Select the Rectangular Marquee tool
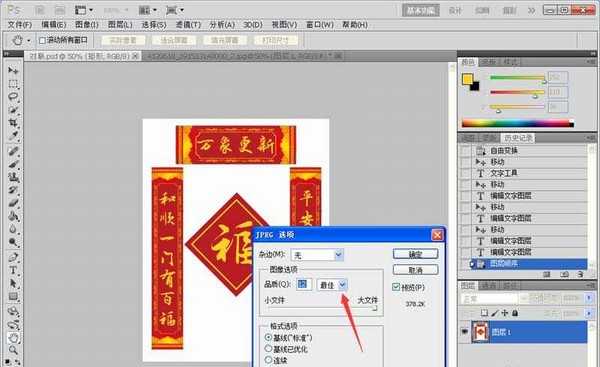The image size is (600, 367). (x=13, y=83)
